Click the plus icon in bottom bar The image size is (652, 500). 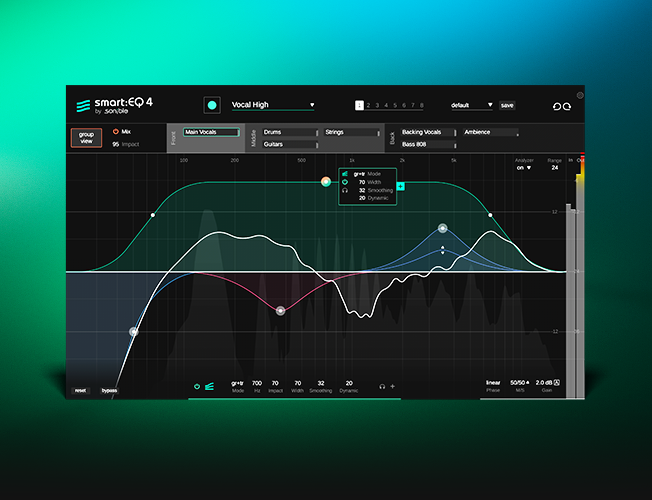[x=392, y=386]
